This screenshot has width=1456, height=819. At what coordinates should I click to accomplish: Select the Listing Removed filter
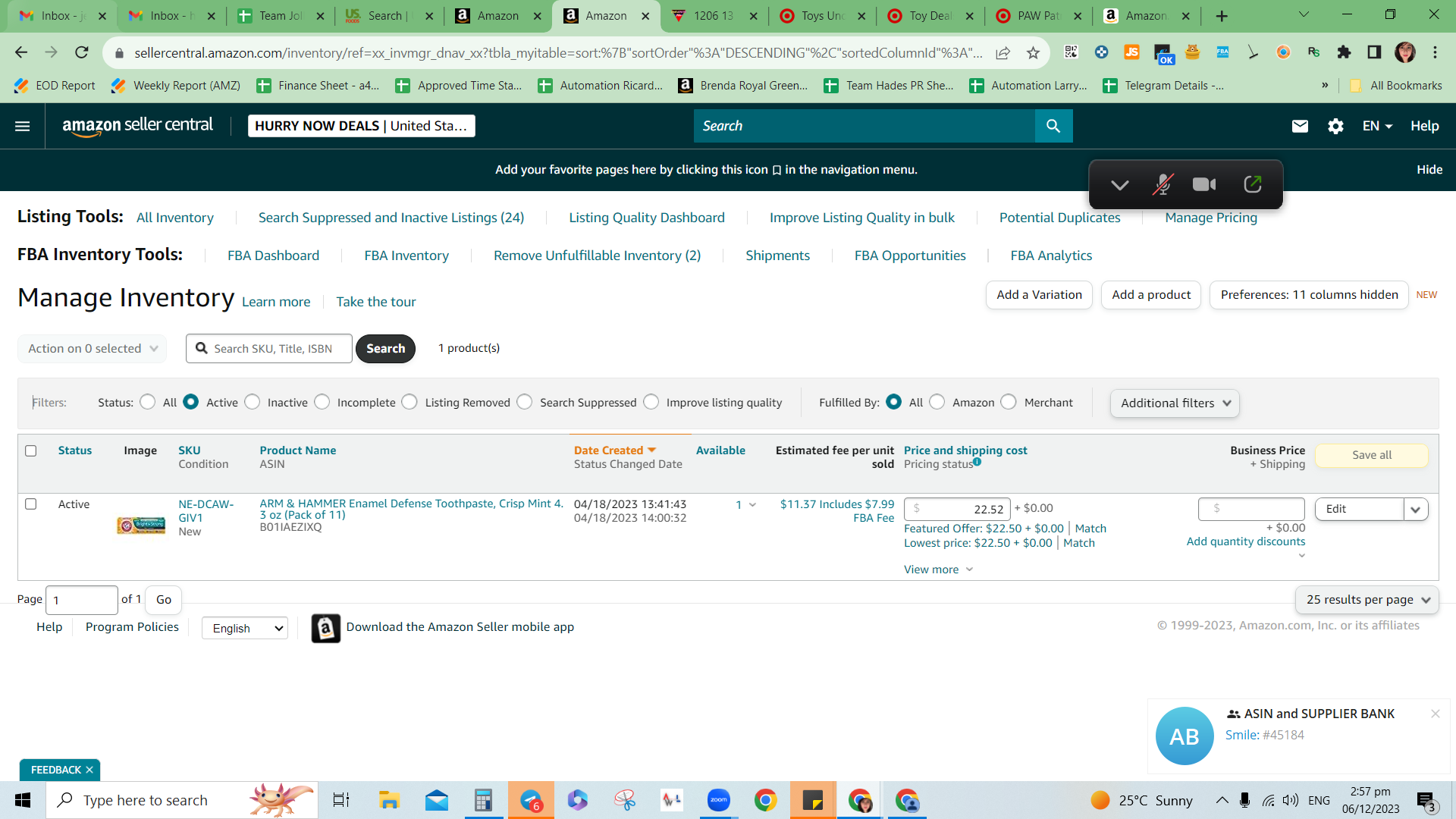pyautogui.click(x=409, y=402)
